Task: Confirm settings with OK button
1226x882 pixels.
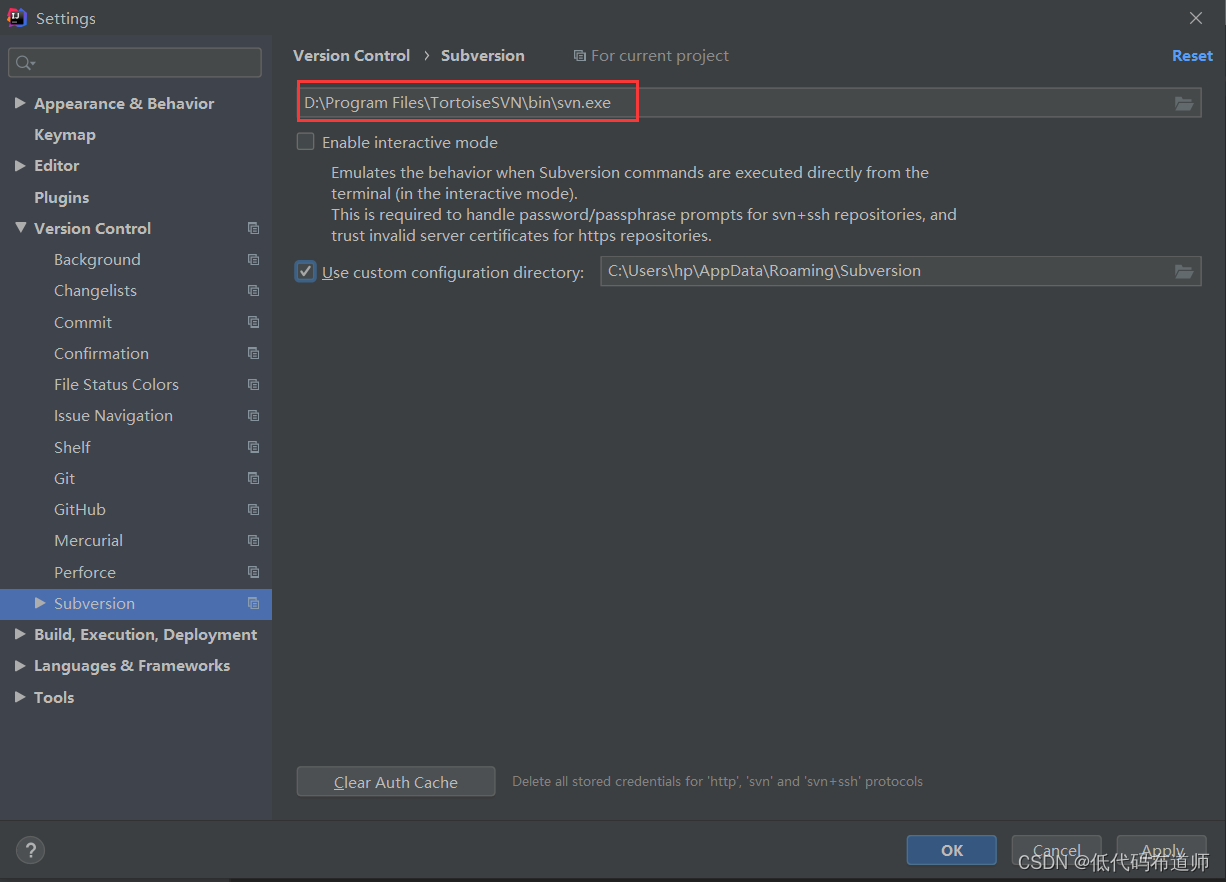Action: click(x=952, y=850)
